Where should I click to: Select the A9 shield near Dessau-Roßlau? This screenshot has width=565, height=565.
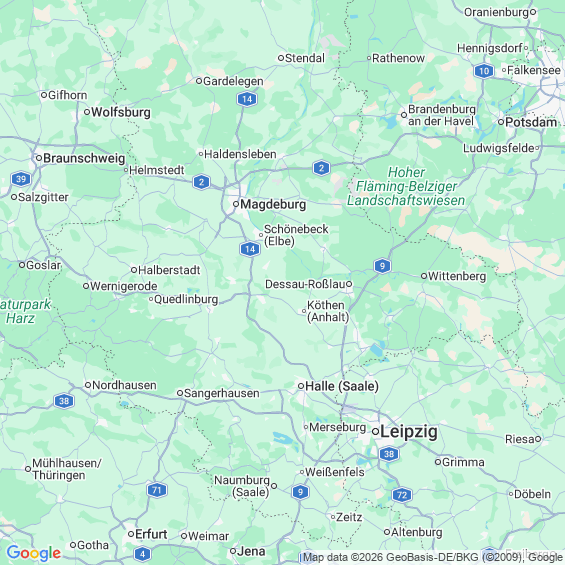click(x=382, y=266)
